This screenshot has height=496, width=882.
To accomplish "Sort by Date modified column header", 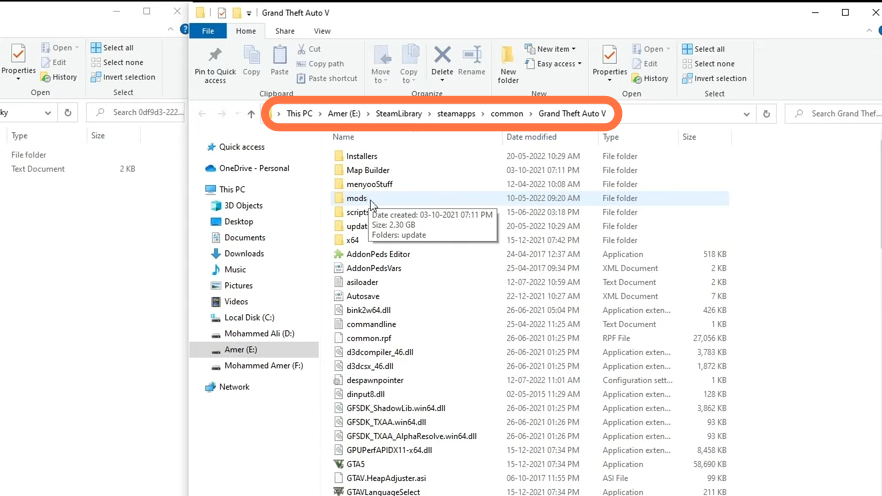I will [x=532, y=137].
